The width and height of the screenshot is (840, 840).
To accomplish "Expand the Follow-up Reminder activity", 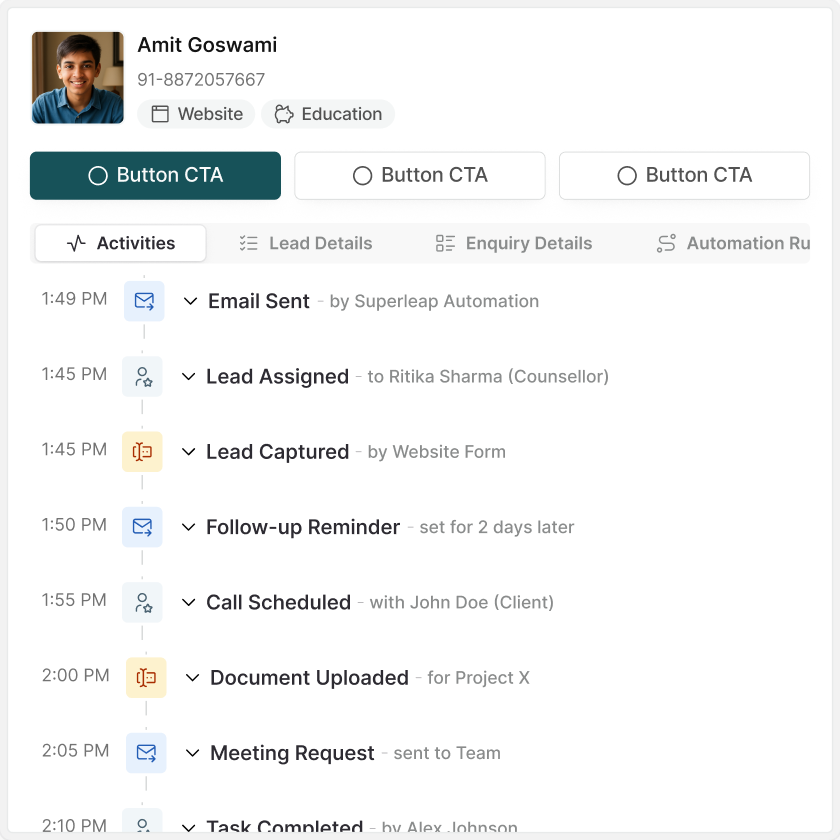I will point(189,527).
